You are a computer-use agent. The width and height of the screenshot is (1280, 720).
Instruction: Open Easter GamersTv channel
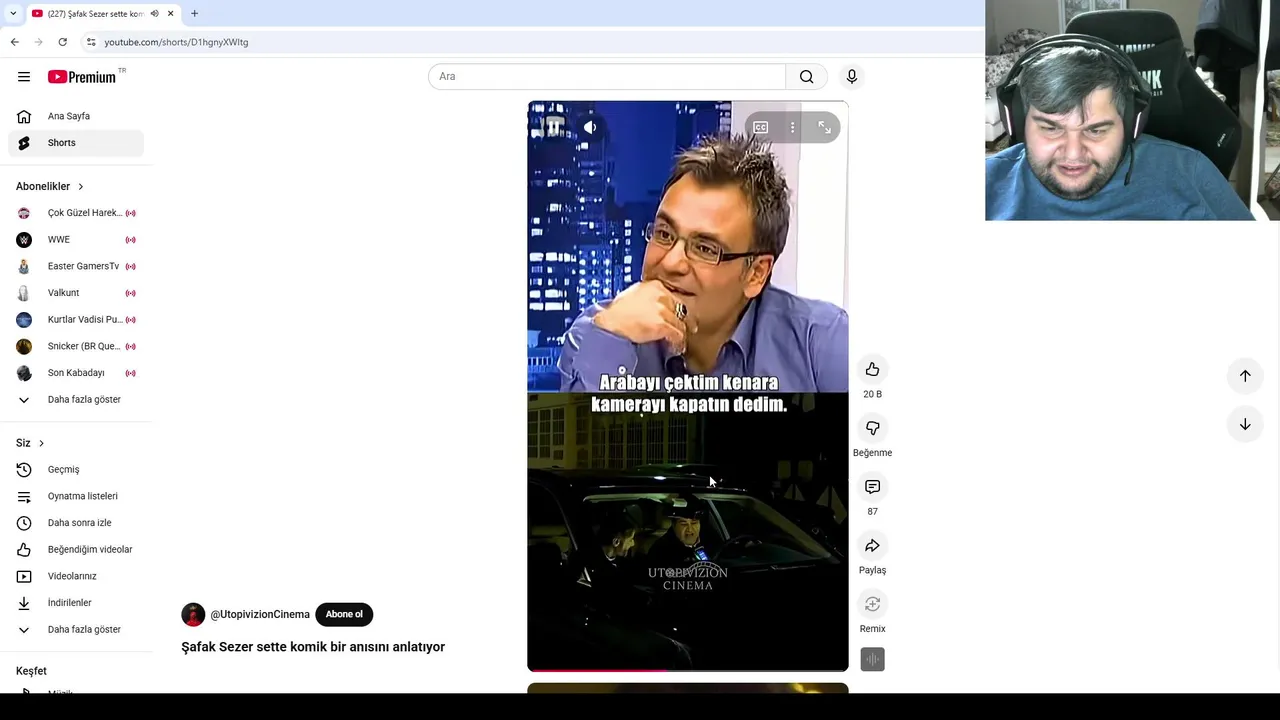tap(76, 266)
